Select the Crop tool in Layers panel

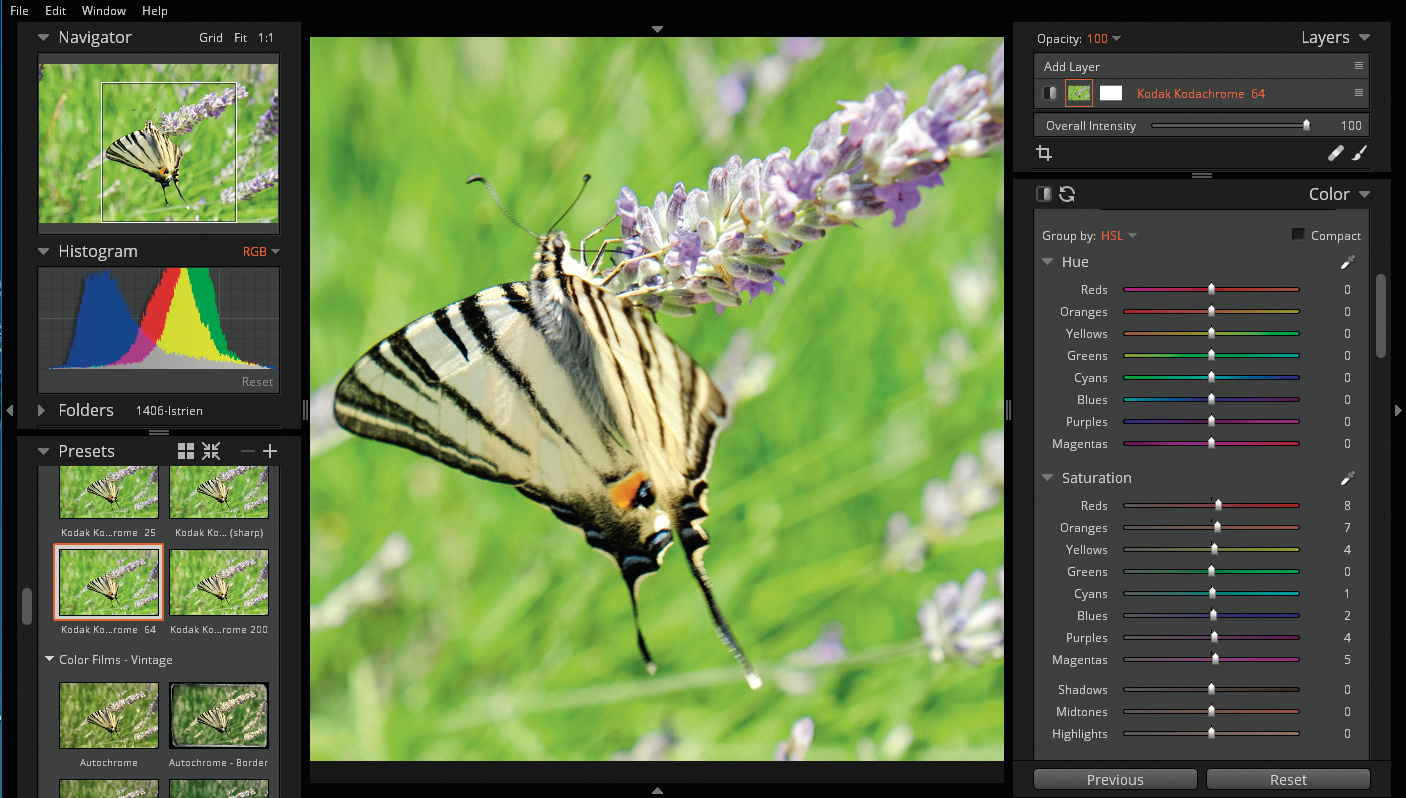coord(1044,153)
